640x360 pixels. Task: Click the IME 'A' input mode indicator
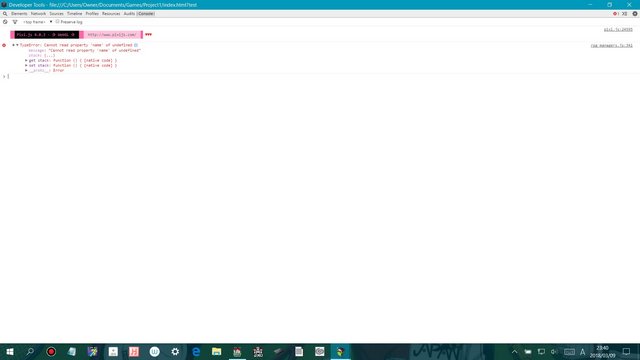pos(582,351)
